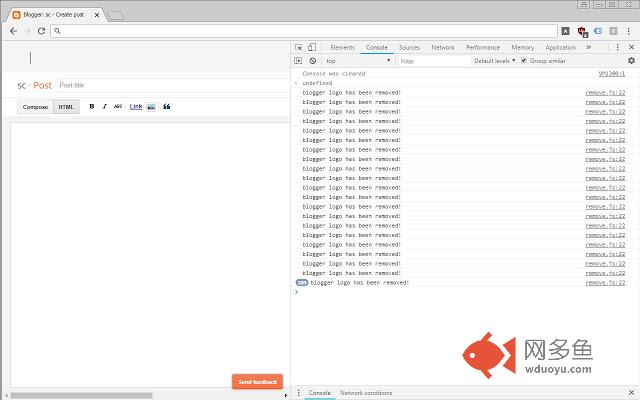Click the horizontal scrollbar thumb under editor
The height and width of the screenshot is (400, 640).
(x=81, y=395)
